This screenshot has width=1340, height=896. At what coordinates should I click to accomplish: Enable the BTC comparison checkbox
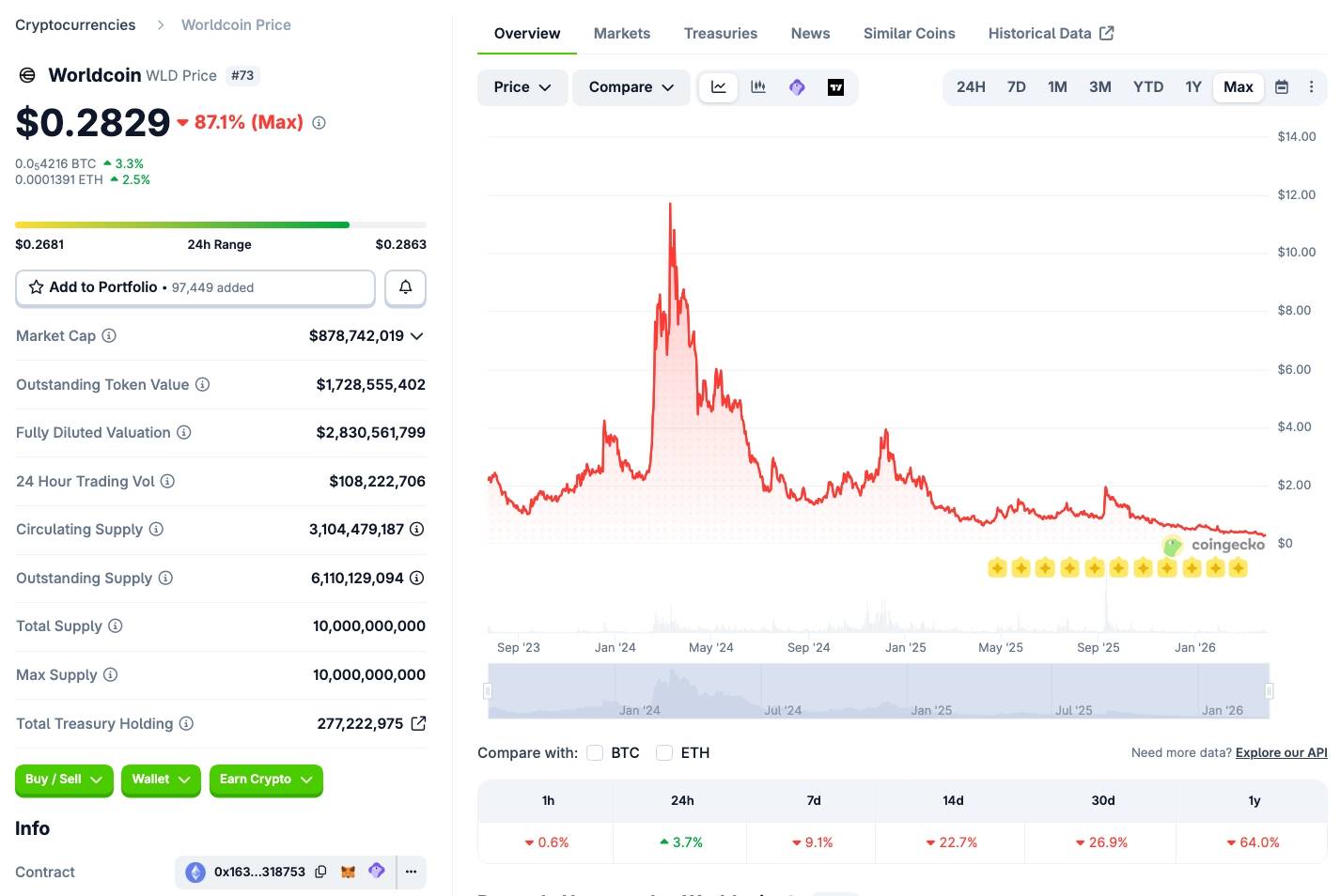595,752
